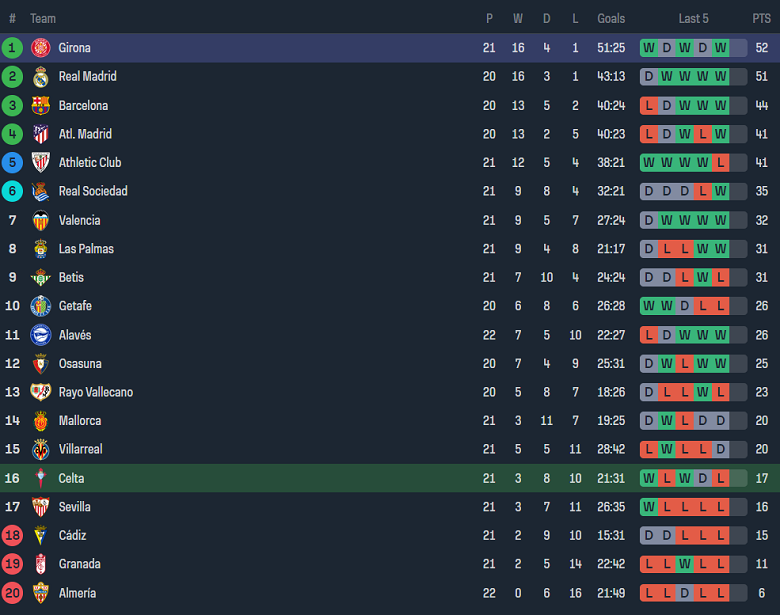Viewport: 780px width, 615px height.
Task: Open the Real Sociedad team page
Action: coord(93,191)
